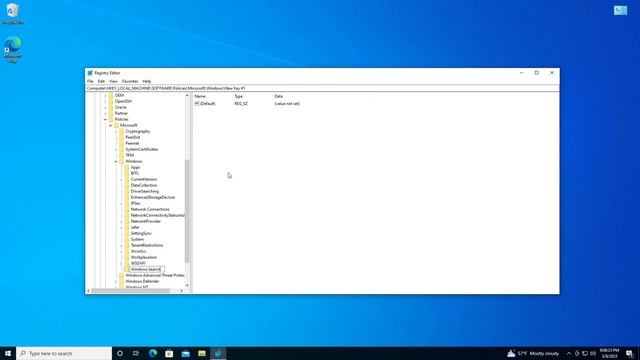Screen dimensions: 640x360
Task: Open the Mail app from the taskbar
Action: point(186,353)
